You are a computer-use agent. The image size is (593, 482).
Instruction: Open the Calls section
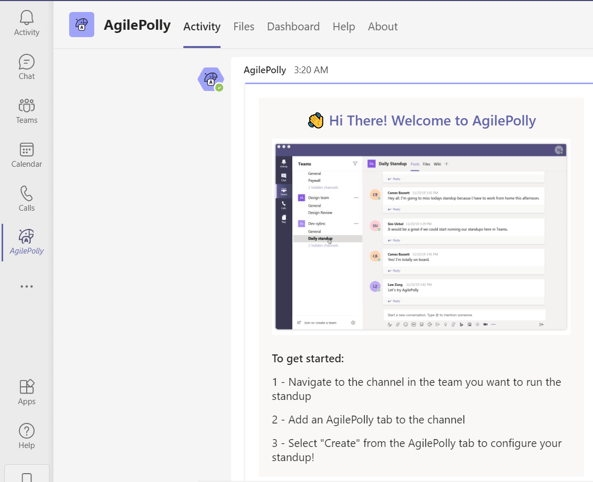click(x=26, y=199)
